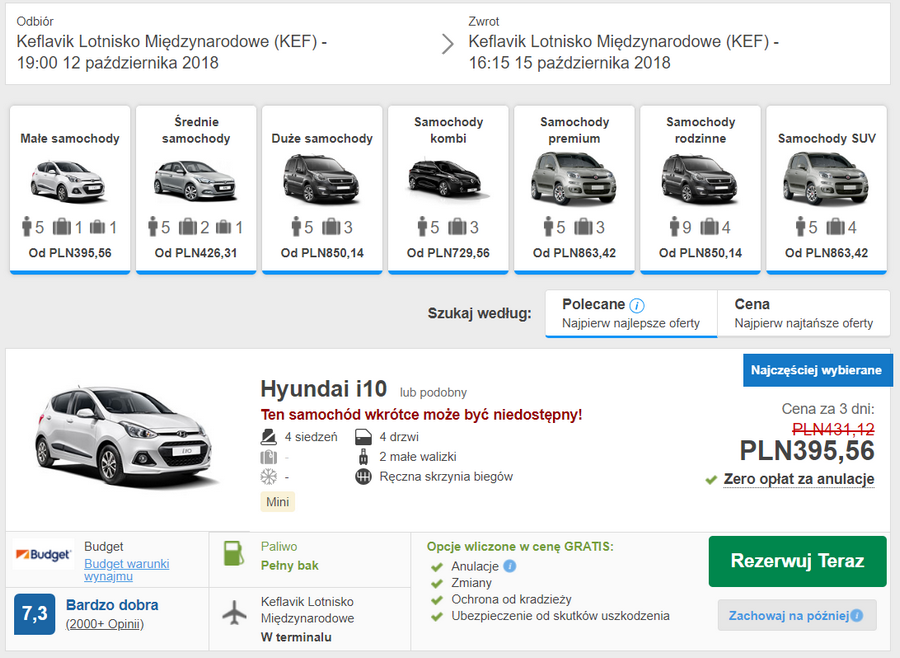Click the checkmark next to Ochrona od kradzieży
This screenshot has height=658, width=900.
pos(437,601)
